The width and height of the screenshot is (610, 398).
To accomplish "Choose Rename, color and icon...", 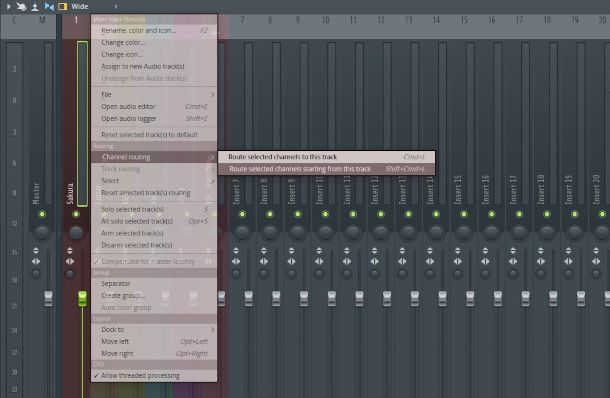I will click(x=154, y=30).
